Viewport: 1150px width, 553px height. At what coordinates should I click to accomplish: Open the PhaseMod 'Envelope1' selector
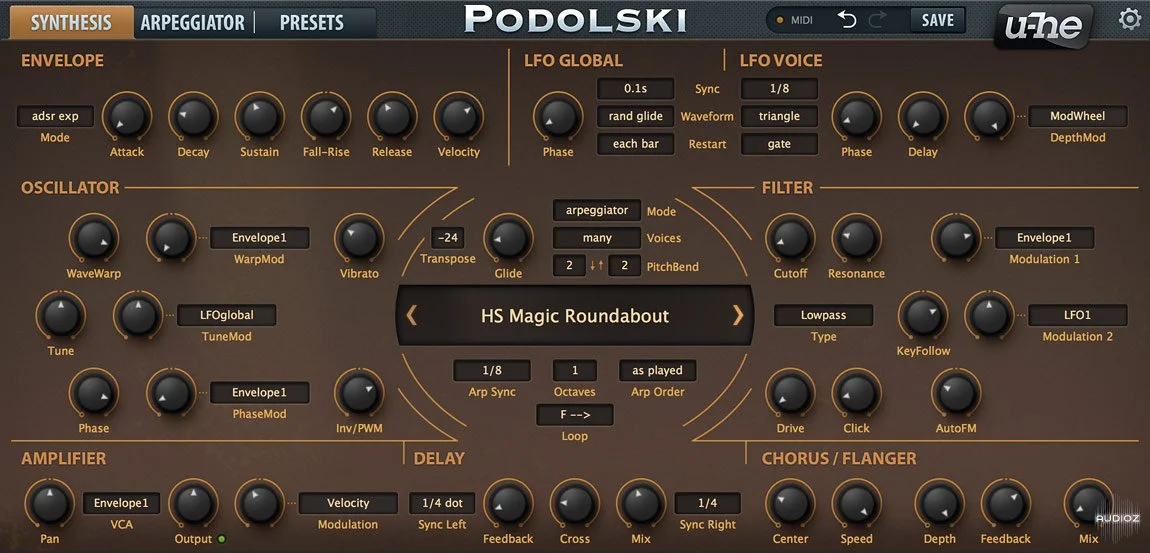click(260, 392)
